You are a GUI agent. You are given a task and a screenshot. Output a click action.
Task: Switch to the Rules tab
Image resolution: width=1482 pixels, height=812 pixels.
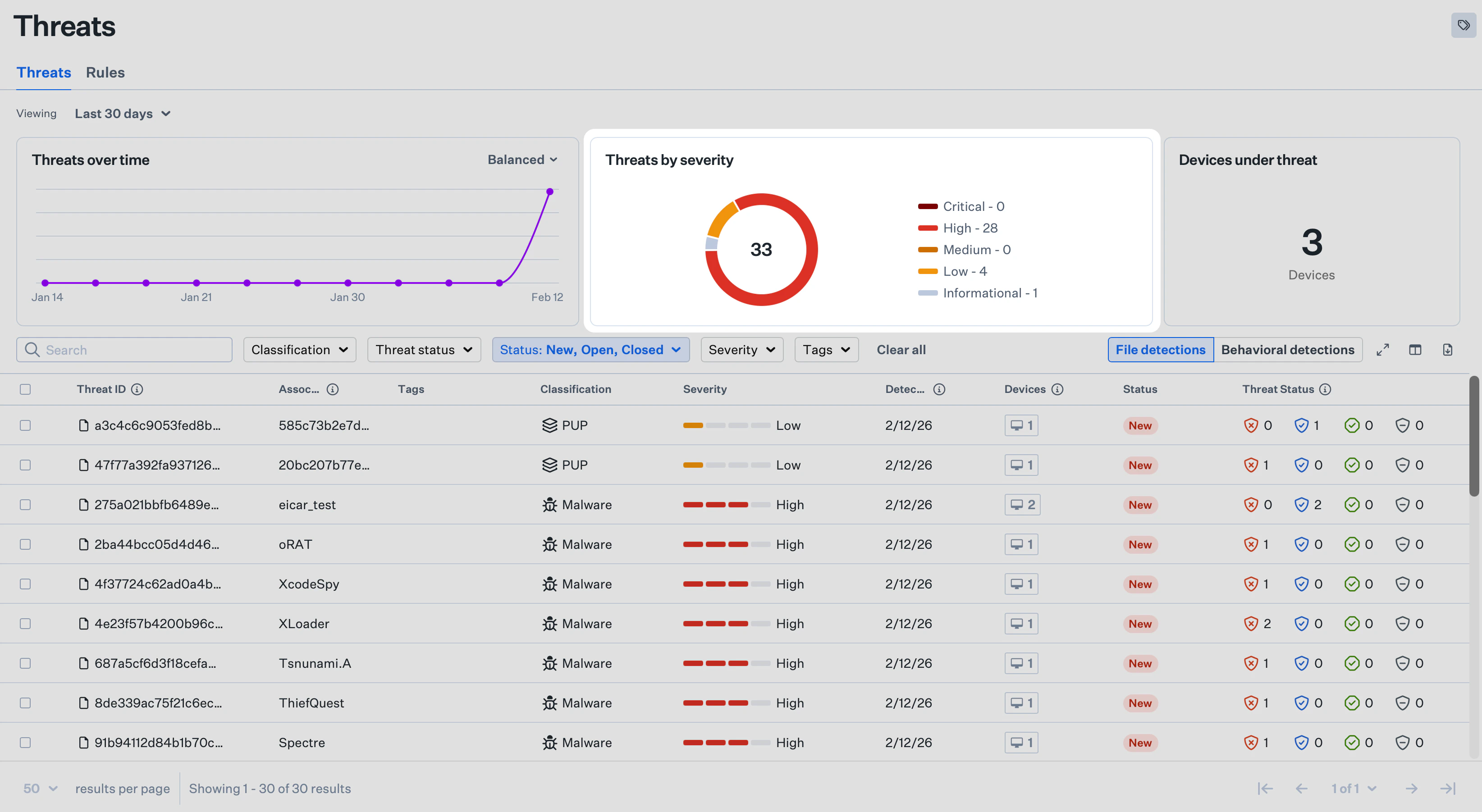pos(105,73)
